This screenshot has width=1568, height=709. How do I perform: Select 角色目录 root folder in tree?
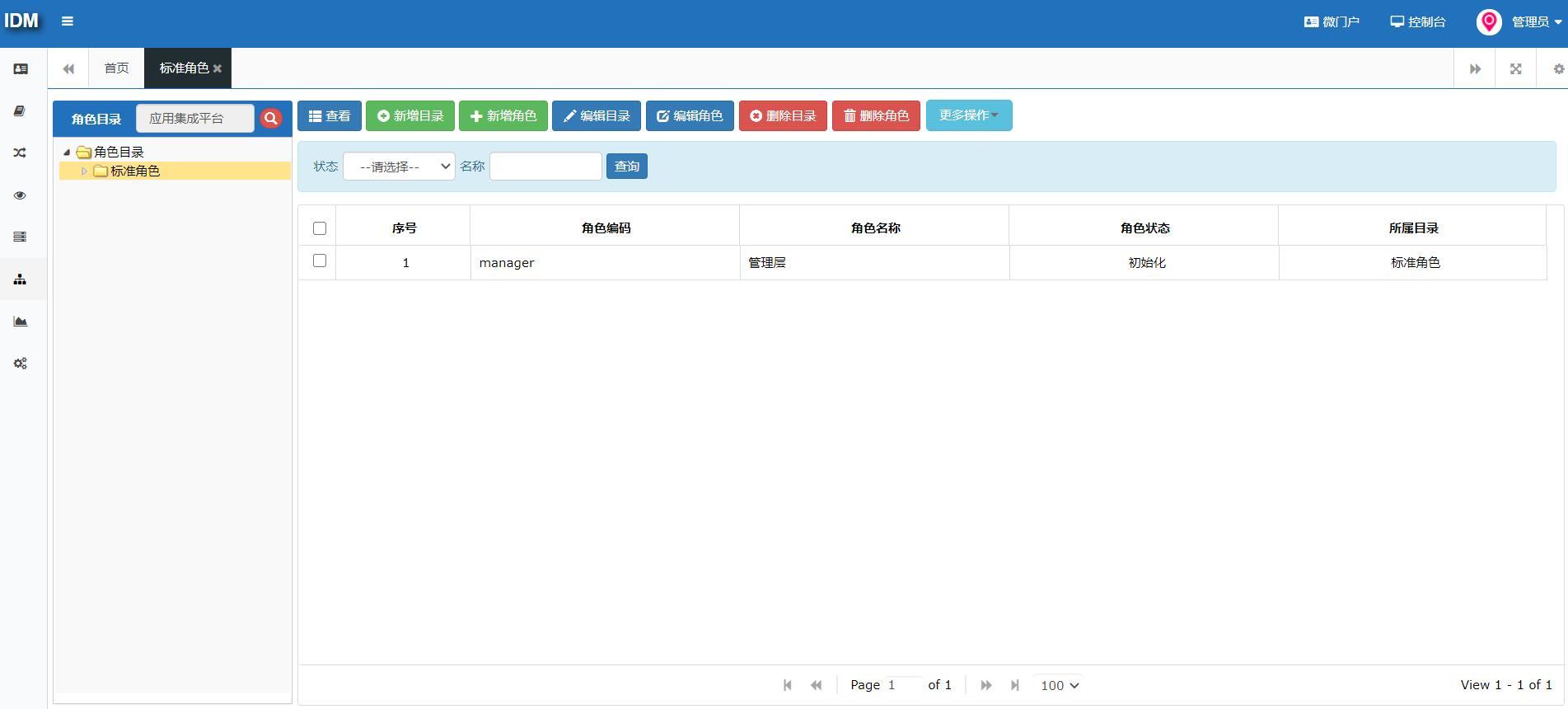pos(119,152)
